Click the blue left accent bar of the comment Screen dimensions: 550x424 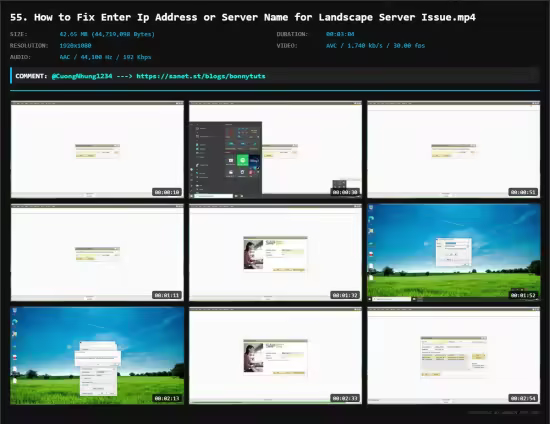pyautogui.click(x=11, y=76)
